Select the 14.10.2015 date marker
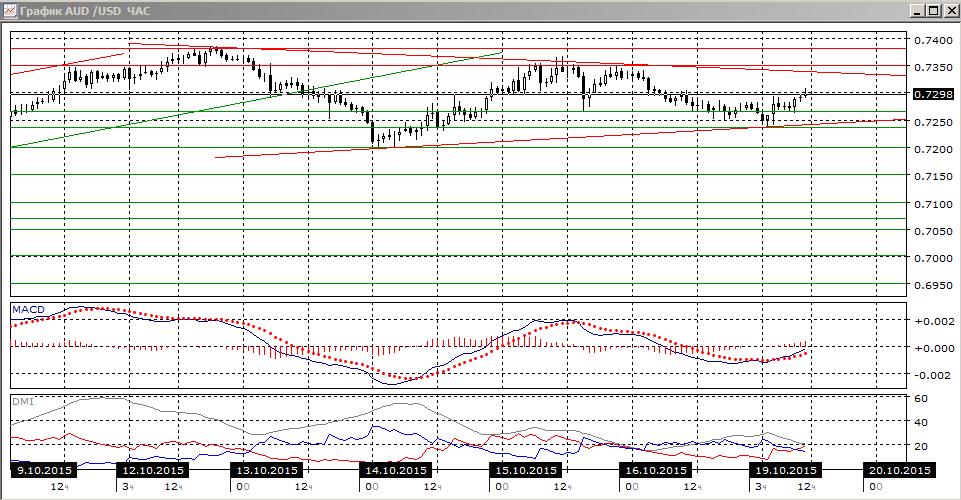Viewport: 961px width, 500px height. tap(396, 470)
